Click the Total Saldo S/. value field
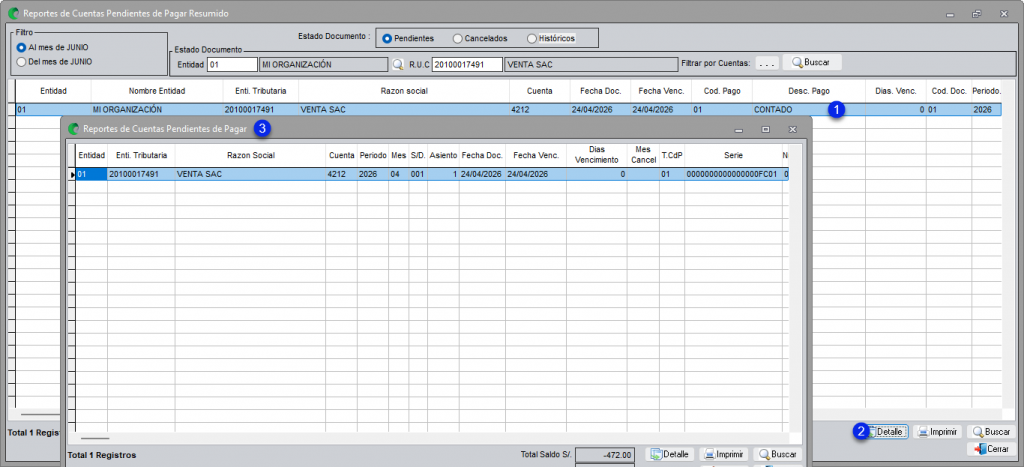Screen dimensions: 1024x467 point(605,455)
